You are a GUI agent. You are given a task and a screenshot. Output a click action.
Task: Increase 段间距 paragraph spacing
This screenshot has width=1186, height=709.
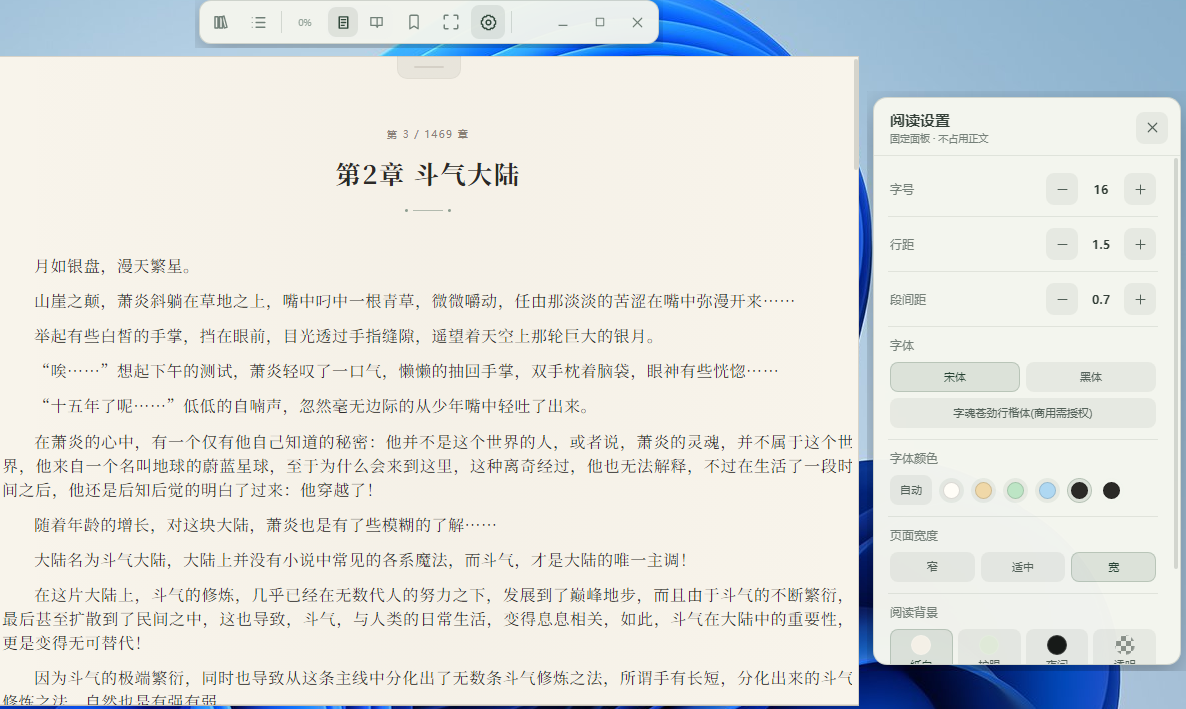coord(1140,300)
